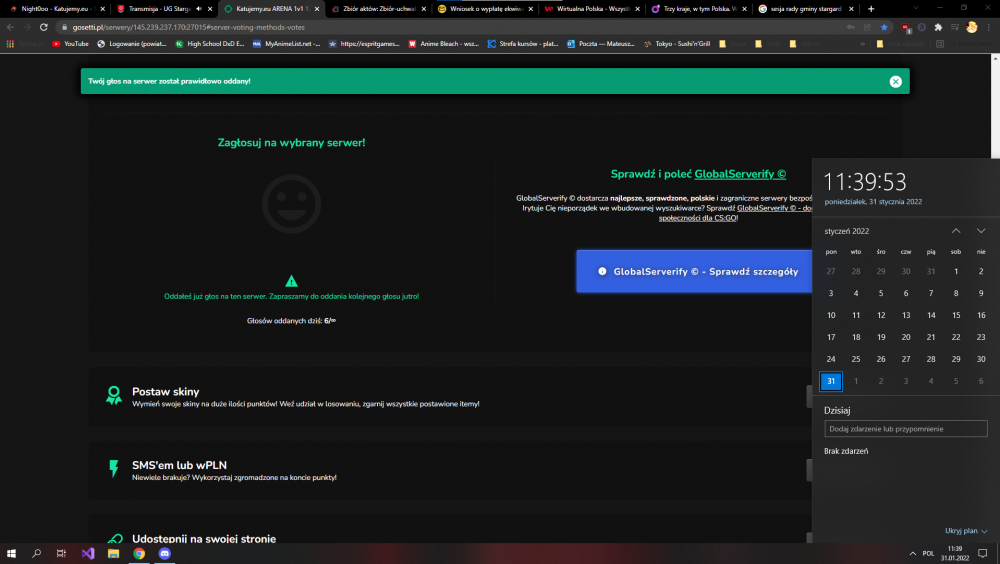Open File Explorer from the taskbar

click(113, 553)
